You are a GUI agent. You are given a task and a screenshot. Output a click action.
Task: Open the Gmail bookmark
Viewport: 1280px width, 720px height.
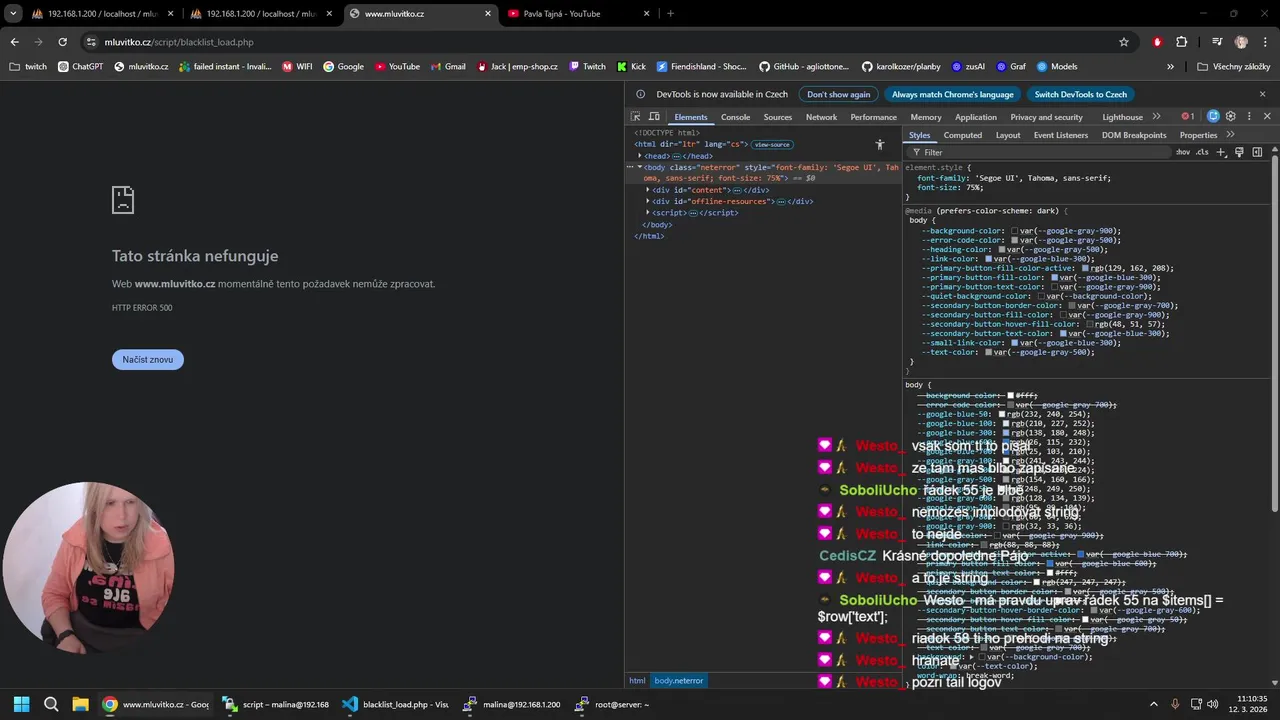448,67
